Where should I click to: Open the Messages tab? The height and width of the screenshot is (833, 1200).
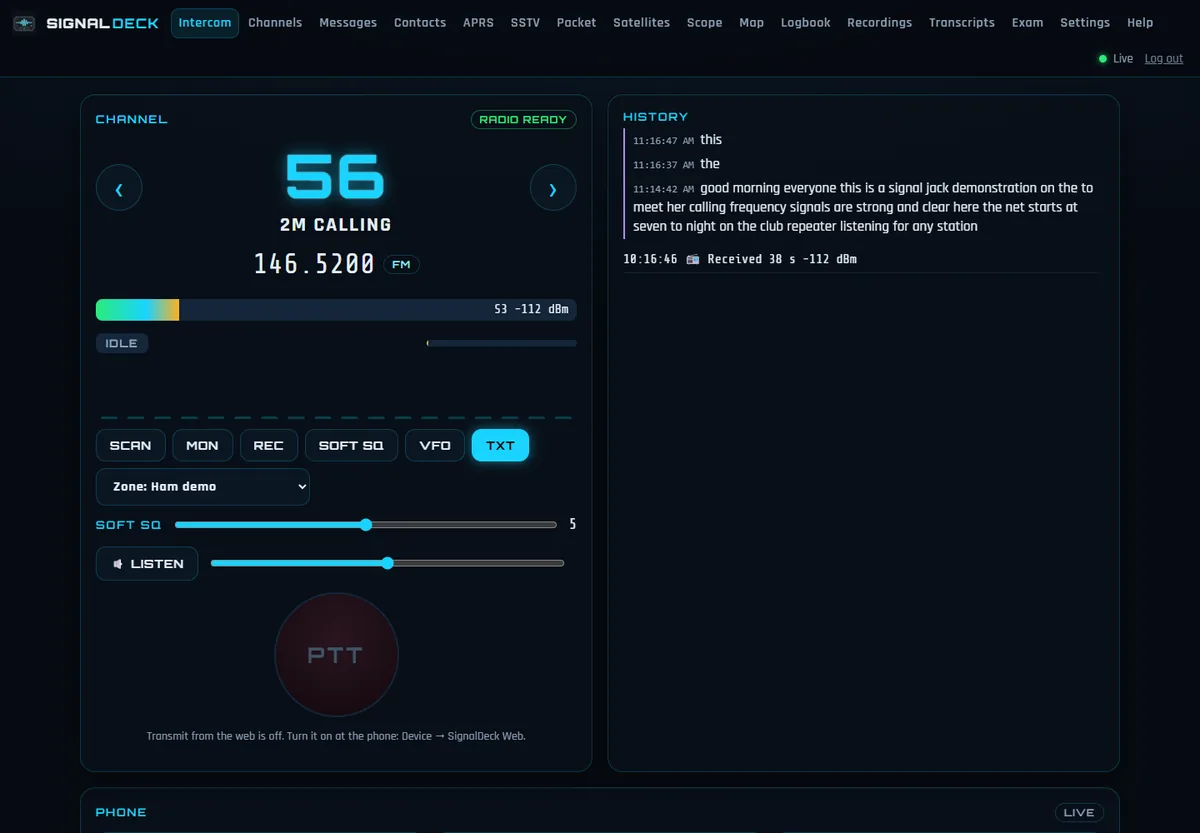[x=348, y=23]
